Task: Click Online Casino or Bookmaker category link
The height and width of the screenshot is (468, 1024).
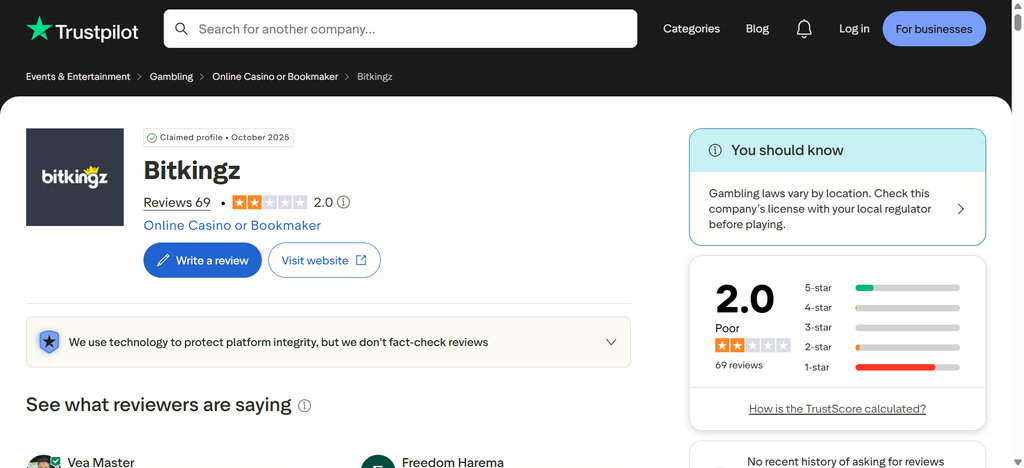Action: pyautogui.click(x=232, y=225)
